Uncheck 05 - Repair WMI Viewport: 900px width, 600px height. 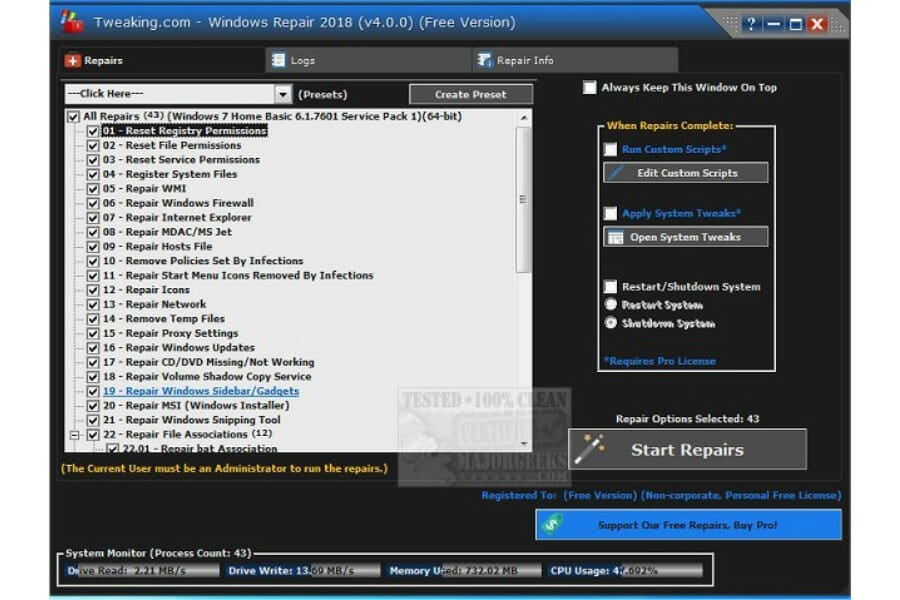coord(94,188)
